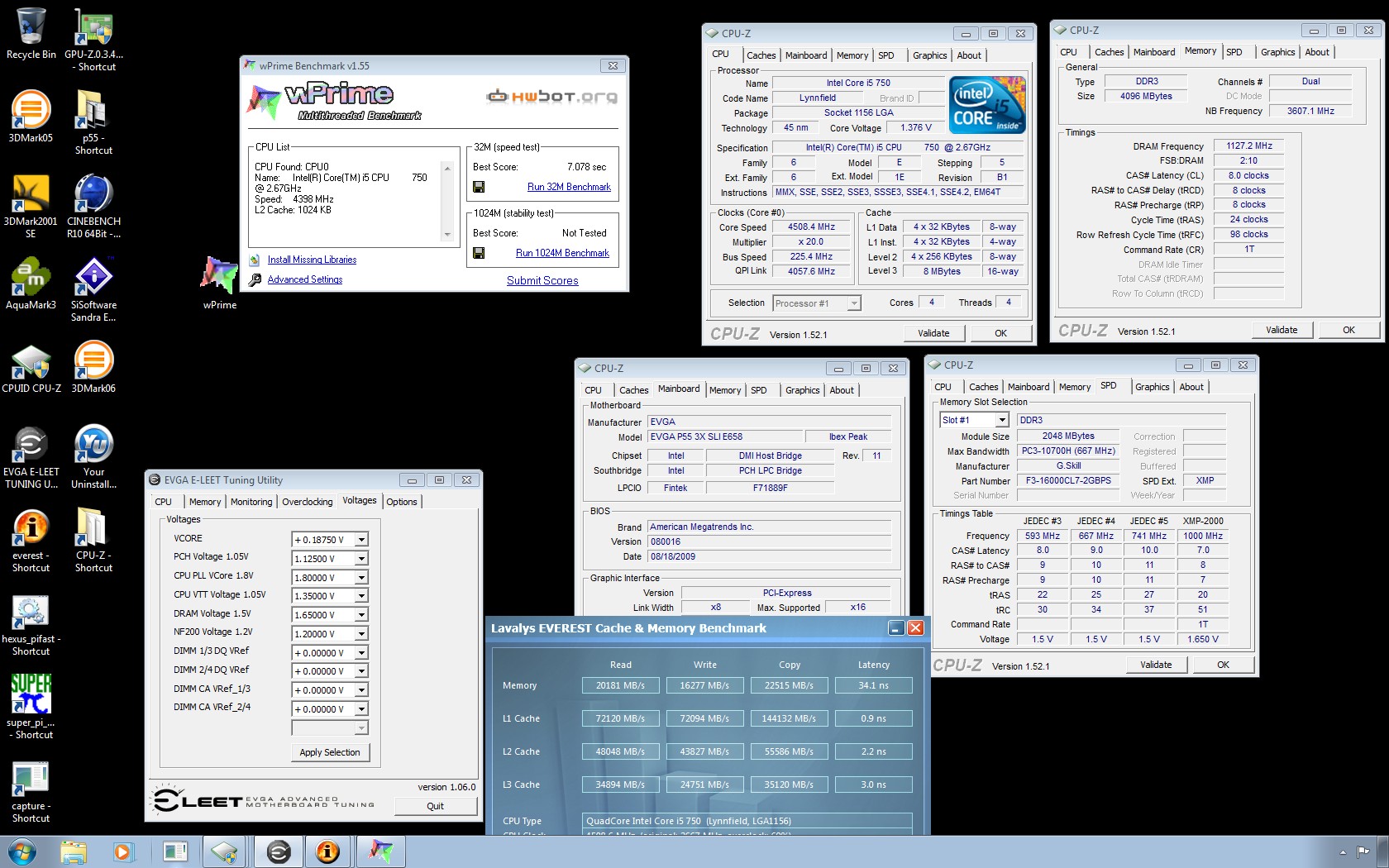Open Graphics tab in CPU-Z Mainboard window
This screenshot has height=868, width=1389.
[802, 390]
